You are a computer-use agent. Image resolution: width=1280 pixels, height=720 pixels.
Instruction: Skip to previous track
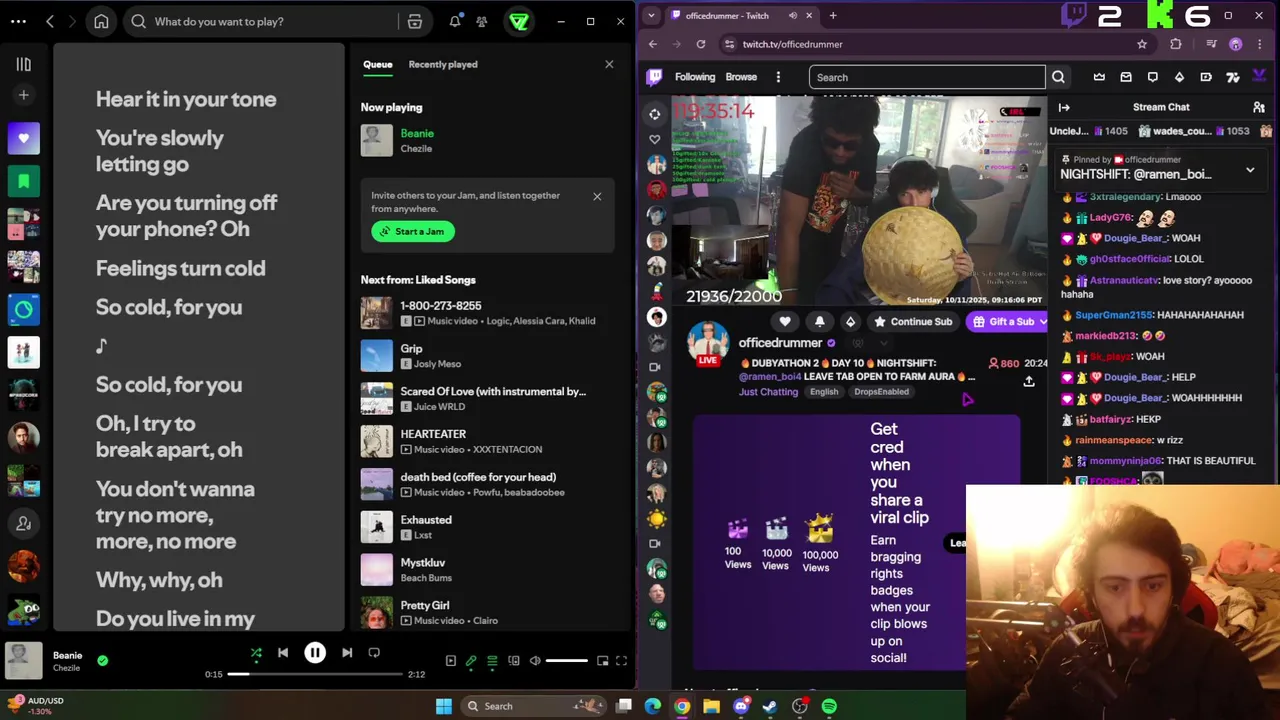tap(283, 653)
